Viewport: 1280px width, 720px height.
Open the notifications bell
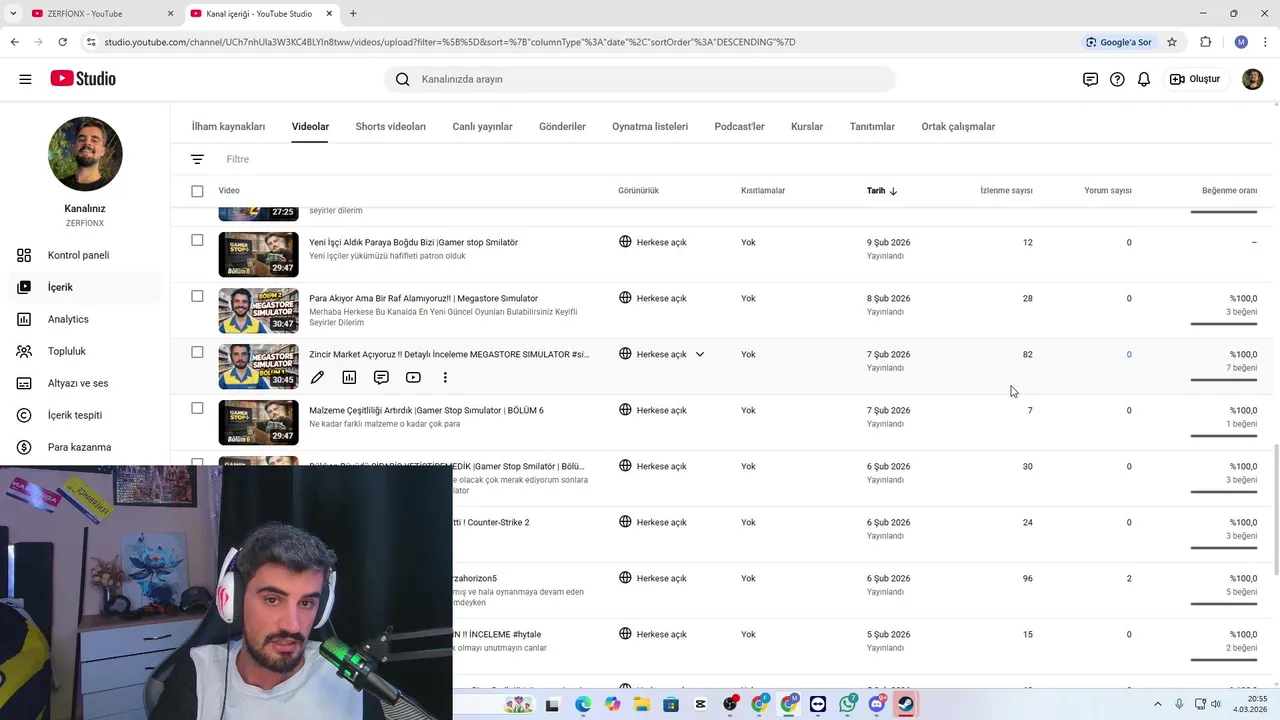click(x=1144, y=79)
